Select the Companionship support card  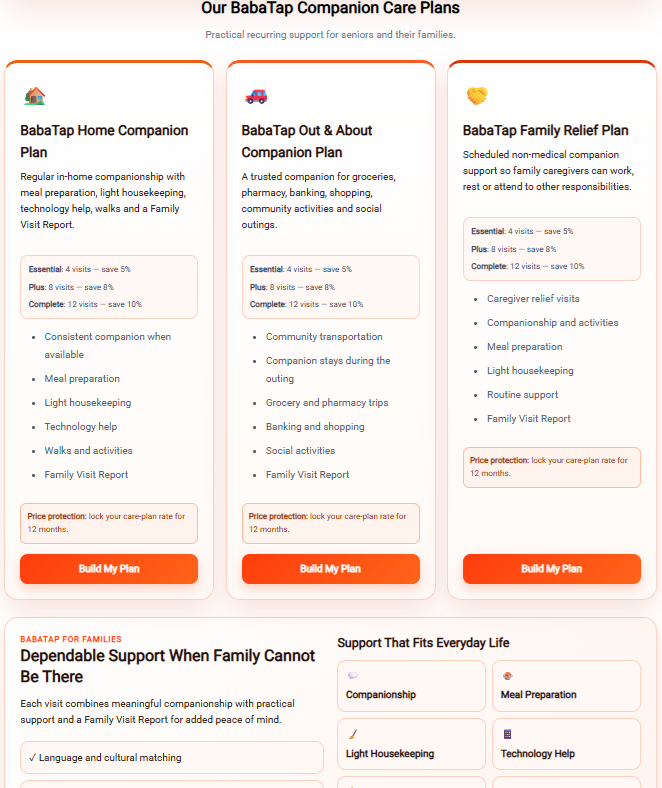(411, 686)
